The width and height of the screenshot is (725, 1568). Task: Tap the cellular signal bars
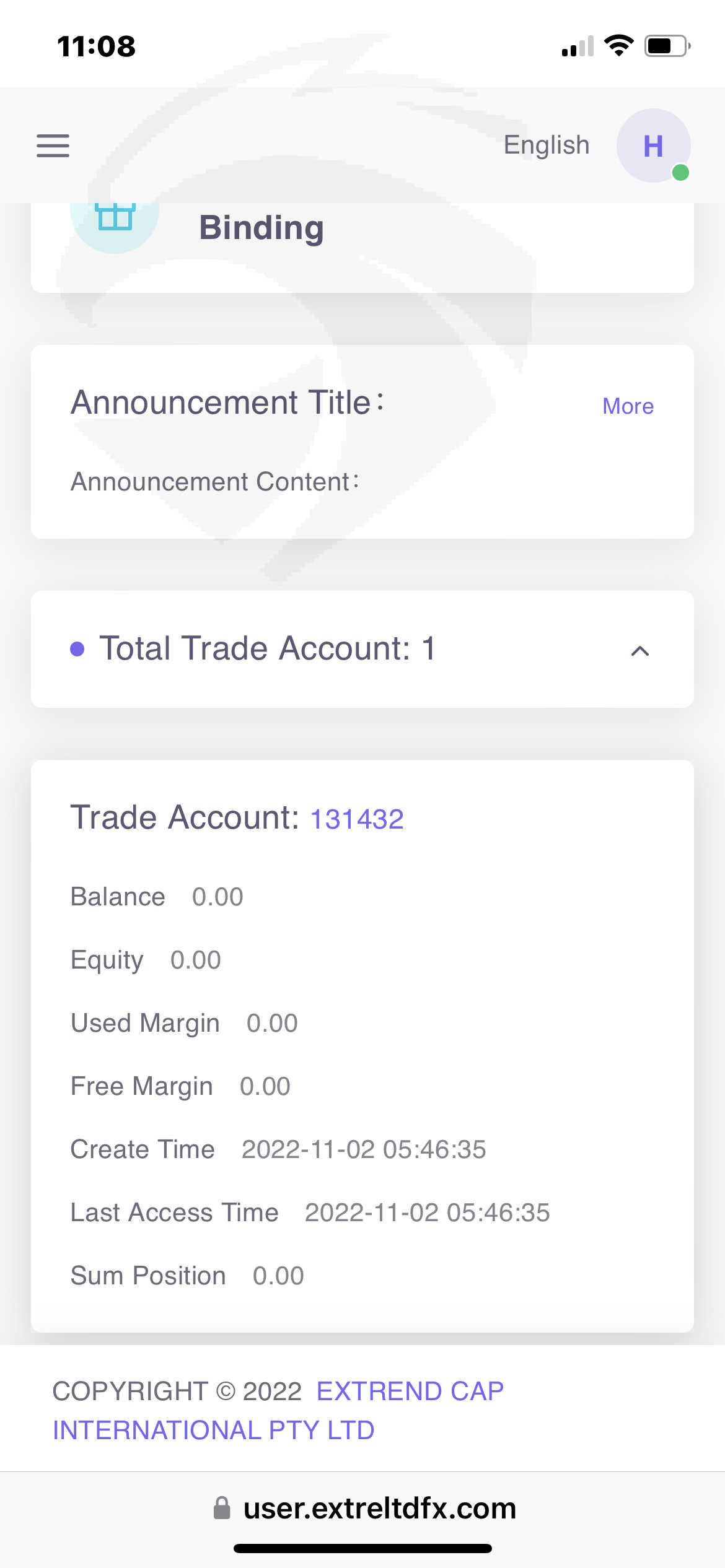577,46
